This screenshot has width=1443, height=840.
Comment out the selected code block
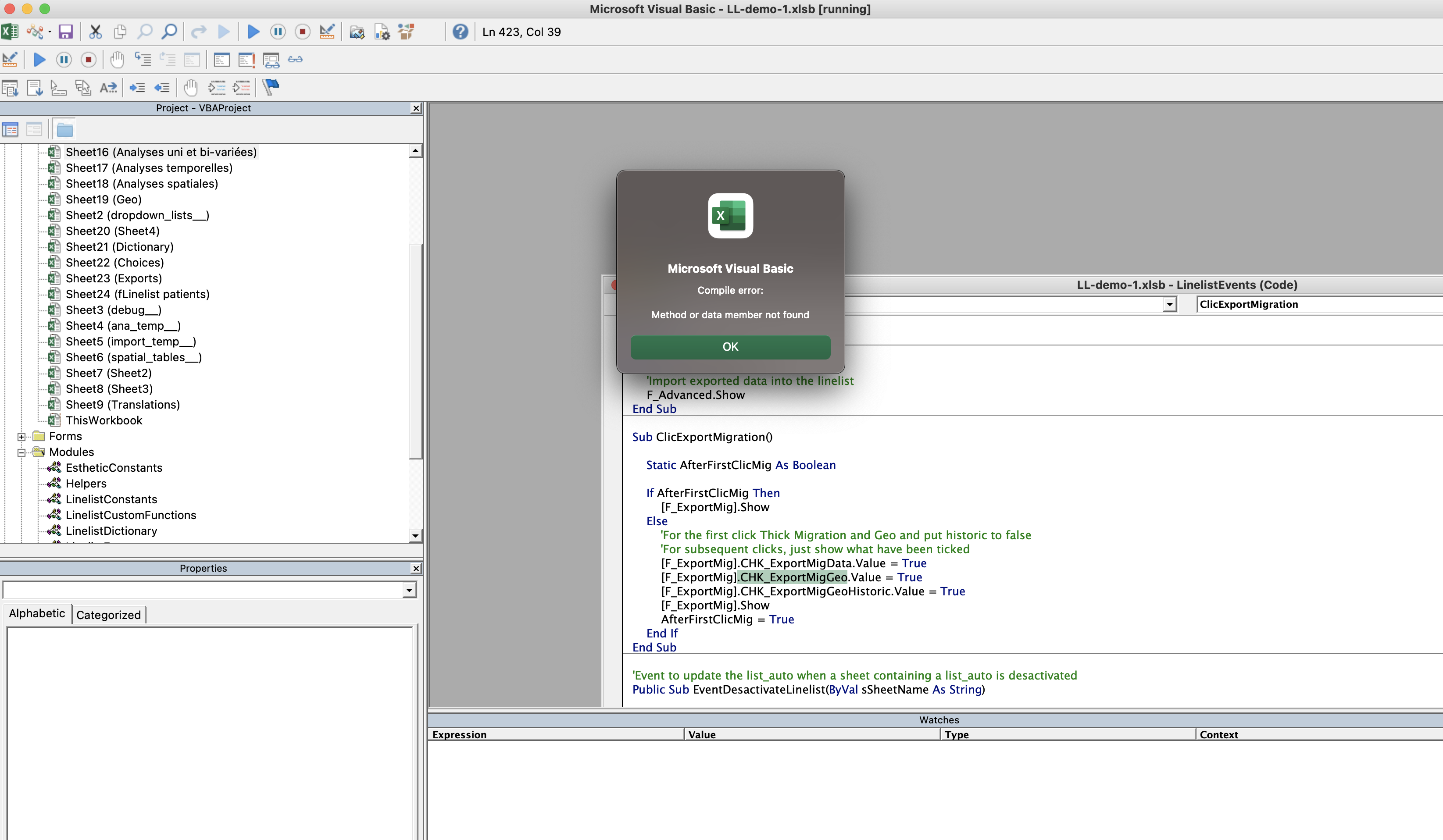[217, 87]
